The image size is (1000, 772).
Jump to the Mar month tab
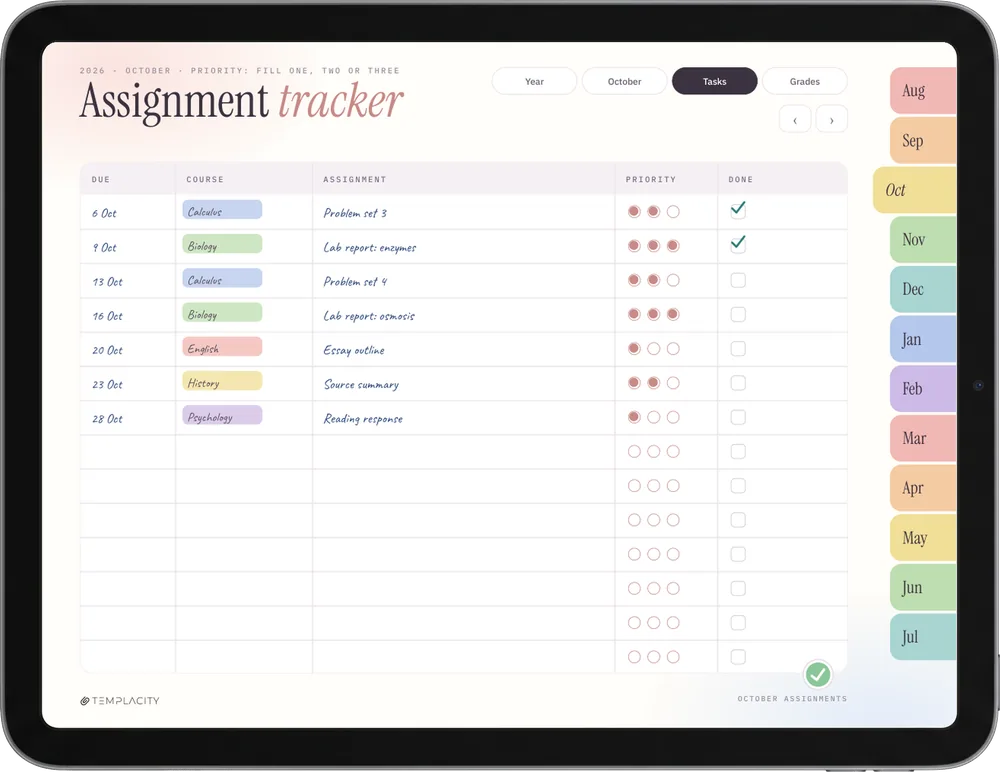(x=923, y=438)
